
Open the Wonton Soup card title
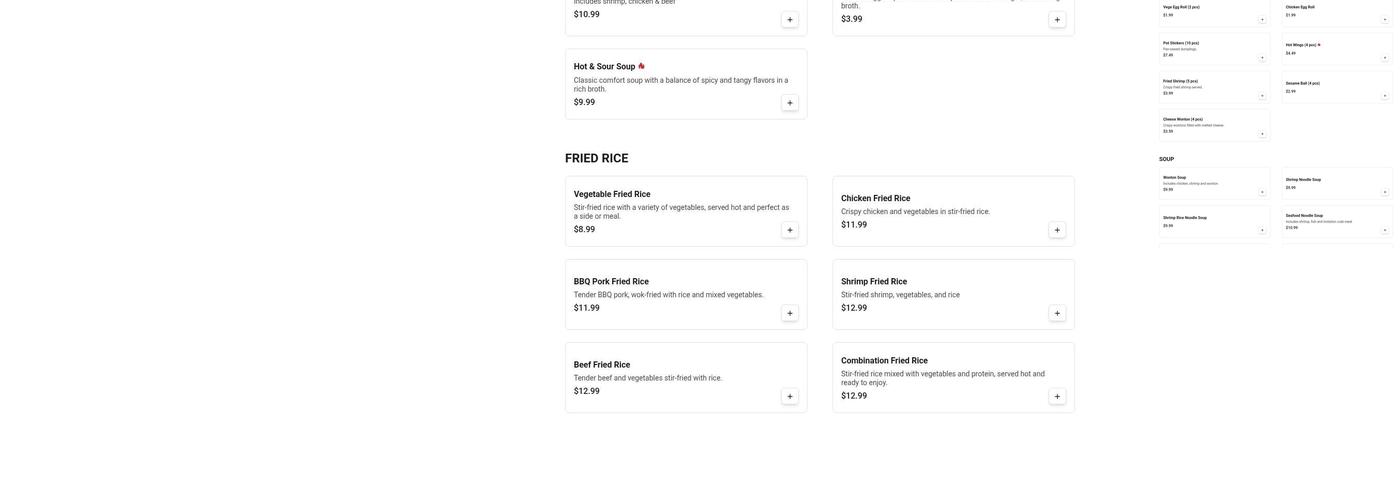click(x=1174, y=177)
